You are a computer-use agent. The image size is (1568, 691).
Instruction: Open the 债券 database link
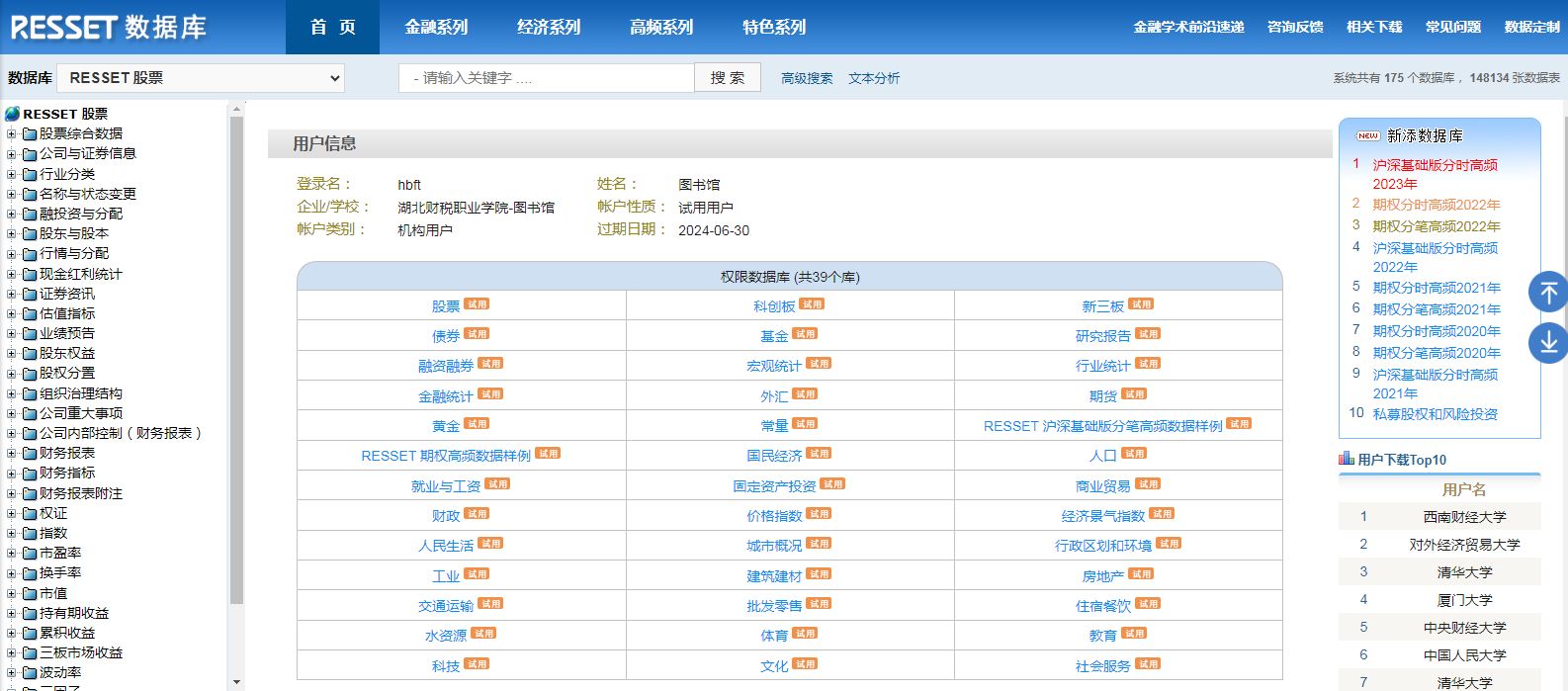pos(446,336)
